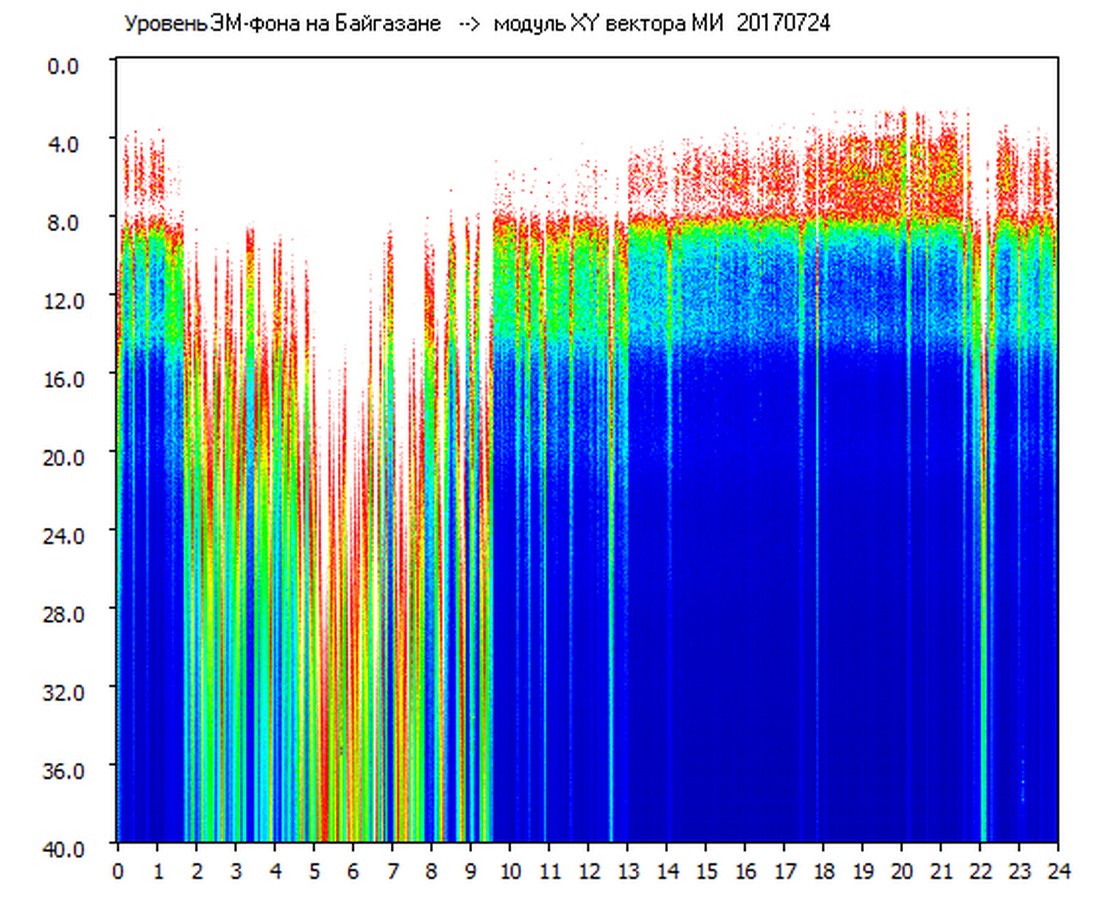Click the x-axis hour label 12

[x=588, y=871]
